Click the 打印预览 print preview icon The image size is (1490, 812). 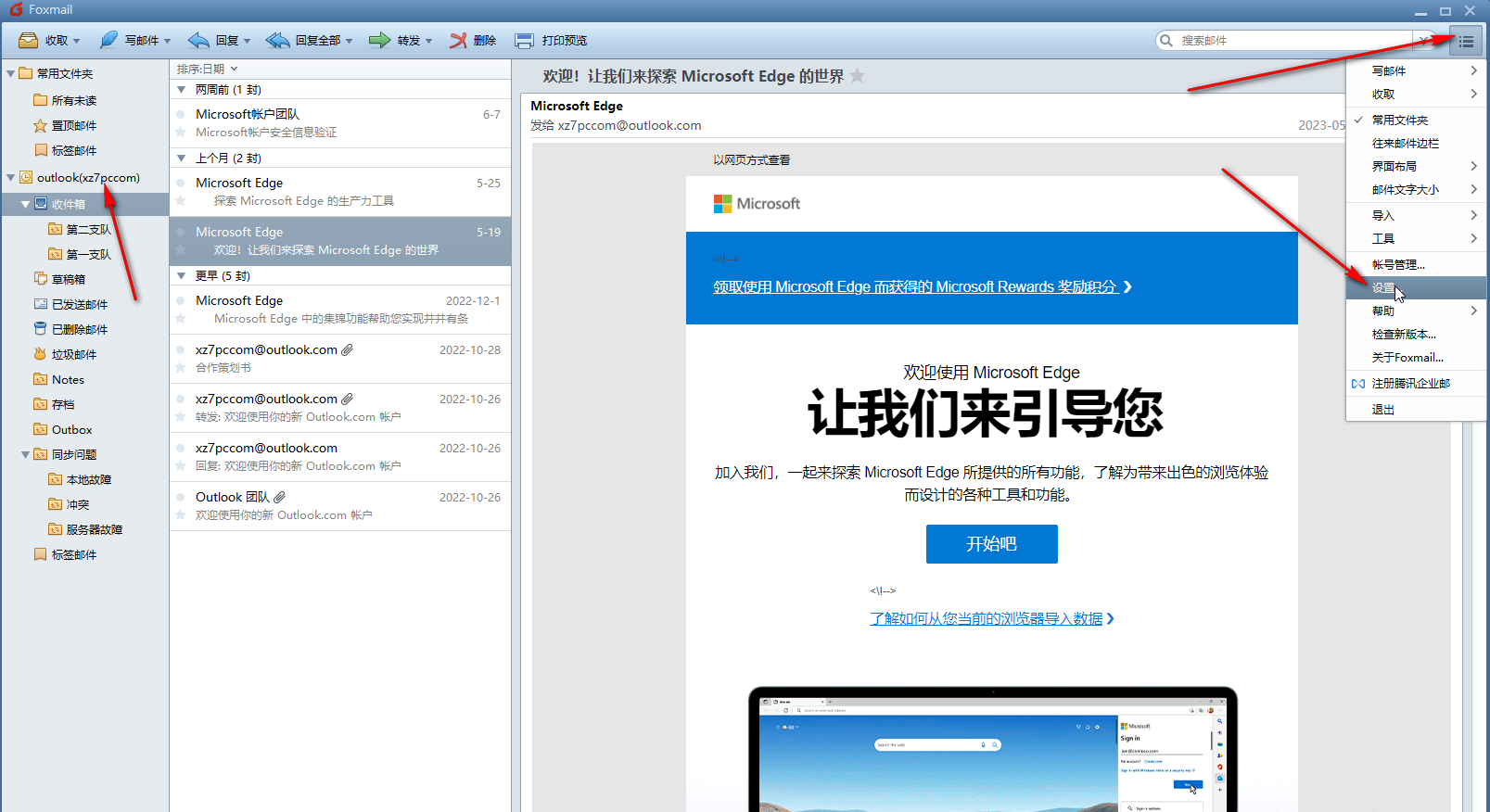[x=524, y=40]
